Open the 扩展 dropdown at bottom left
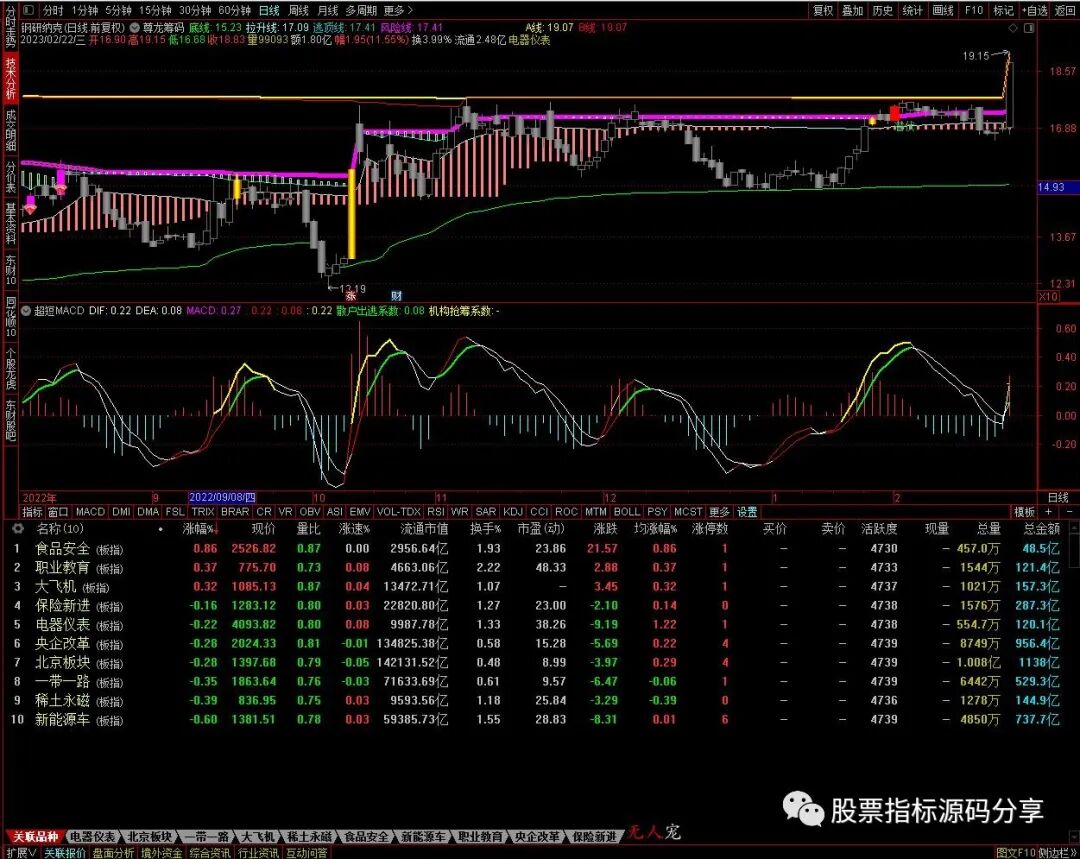The image size is (1080, 859). pos(22,853)
